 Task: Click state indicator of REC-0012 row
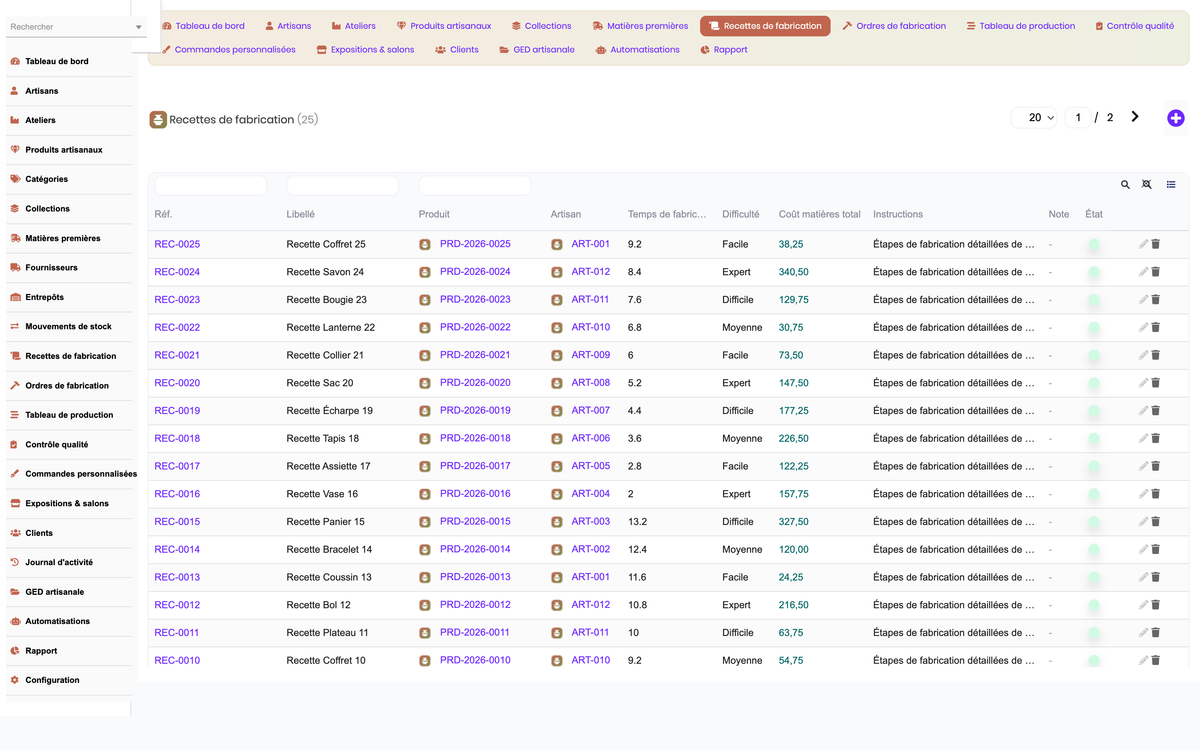click(1094, 605)
